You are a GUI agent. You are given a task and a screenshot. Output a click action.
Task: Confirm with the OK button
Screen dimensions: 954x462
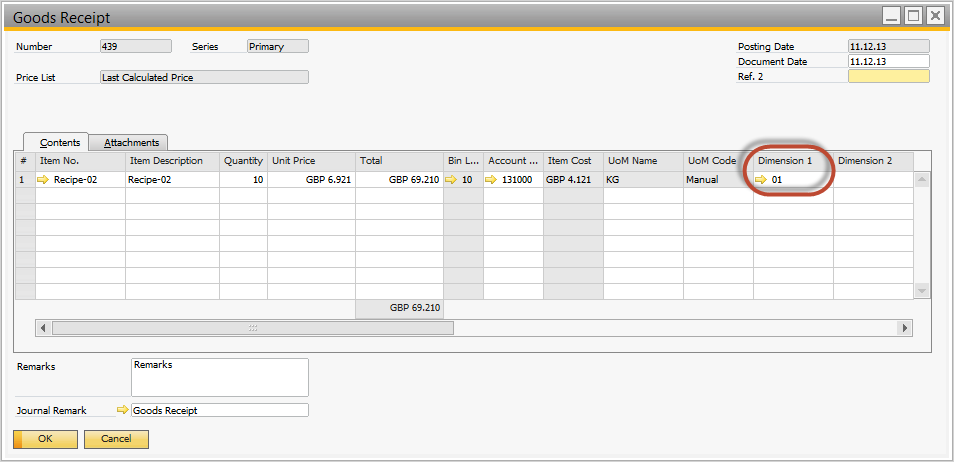[45, 439]
